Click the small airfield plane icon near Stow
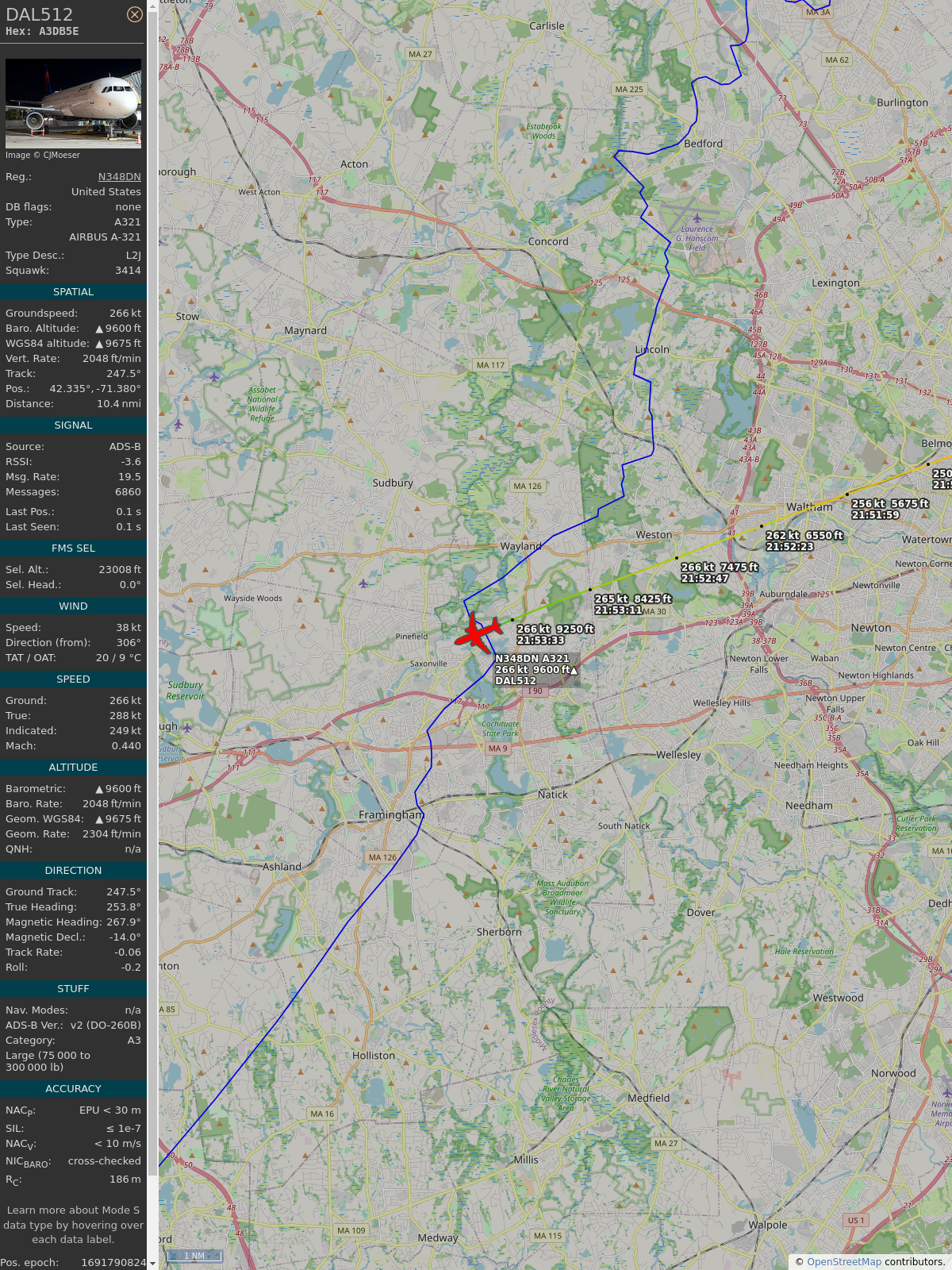 coord(214,377)
